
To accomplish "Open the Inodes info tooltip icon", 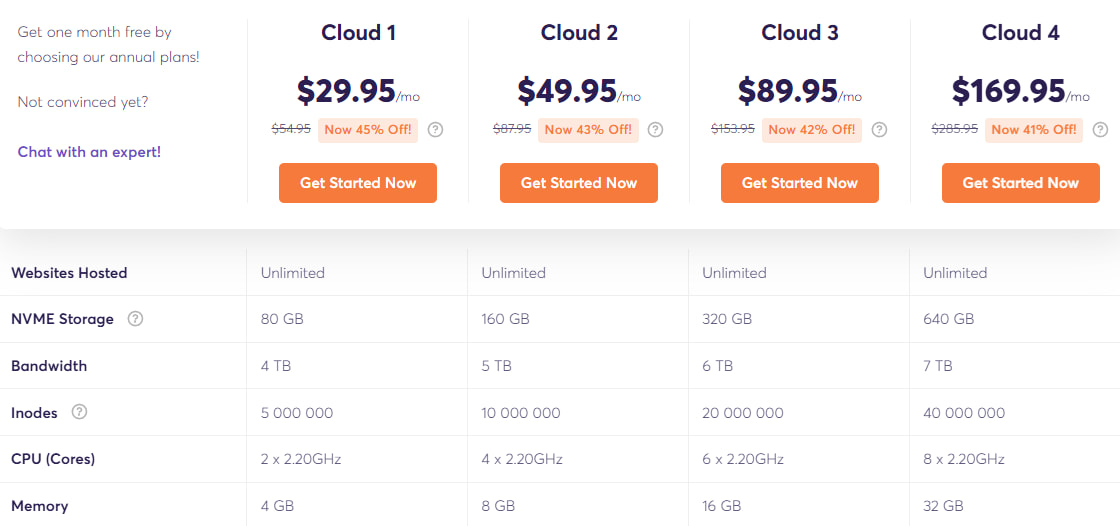I will click(80, 412).
